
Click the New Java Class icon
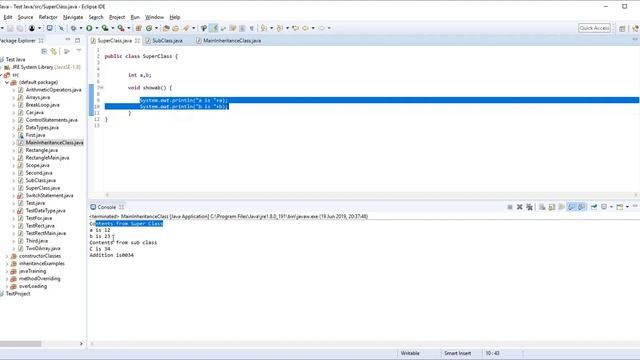pyautogui.click(x=149, y=28)
